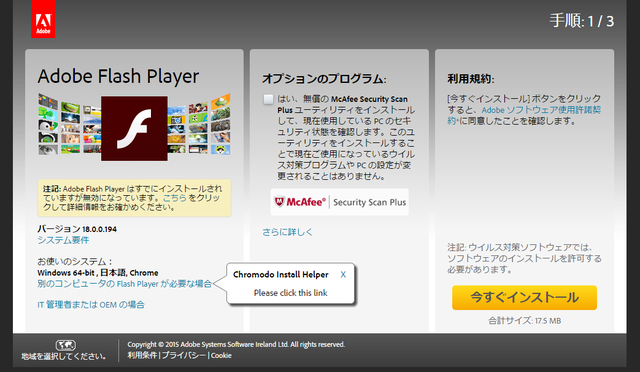
Task: Click the Chromodo Install Helper title
Action: (x=281, y=275)
